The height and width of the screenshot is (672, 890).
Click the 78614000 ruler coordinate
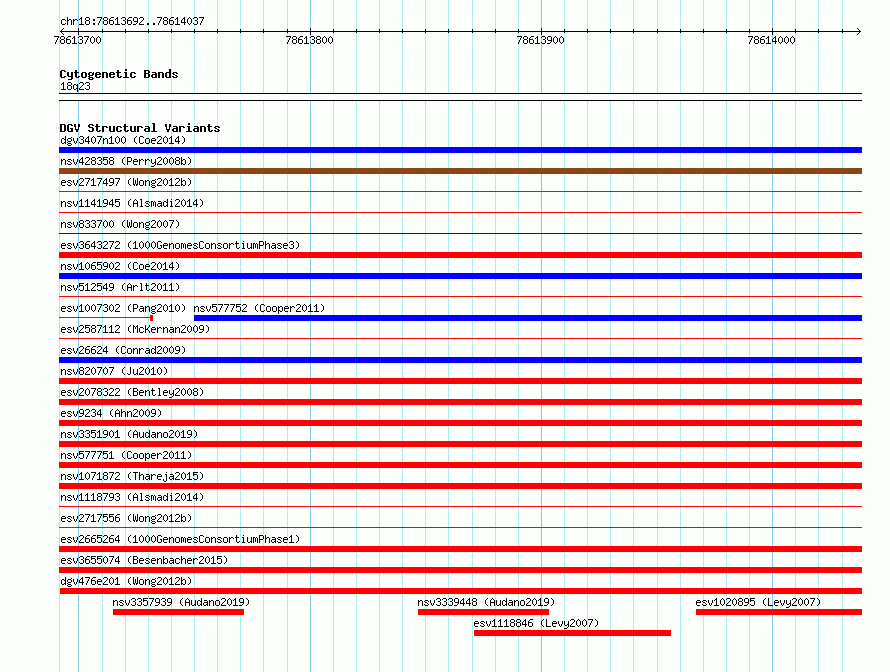coord(771,40)
